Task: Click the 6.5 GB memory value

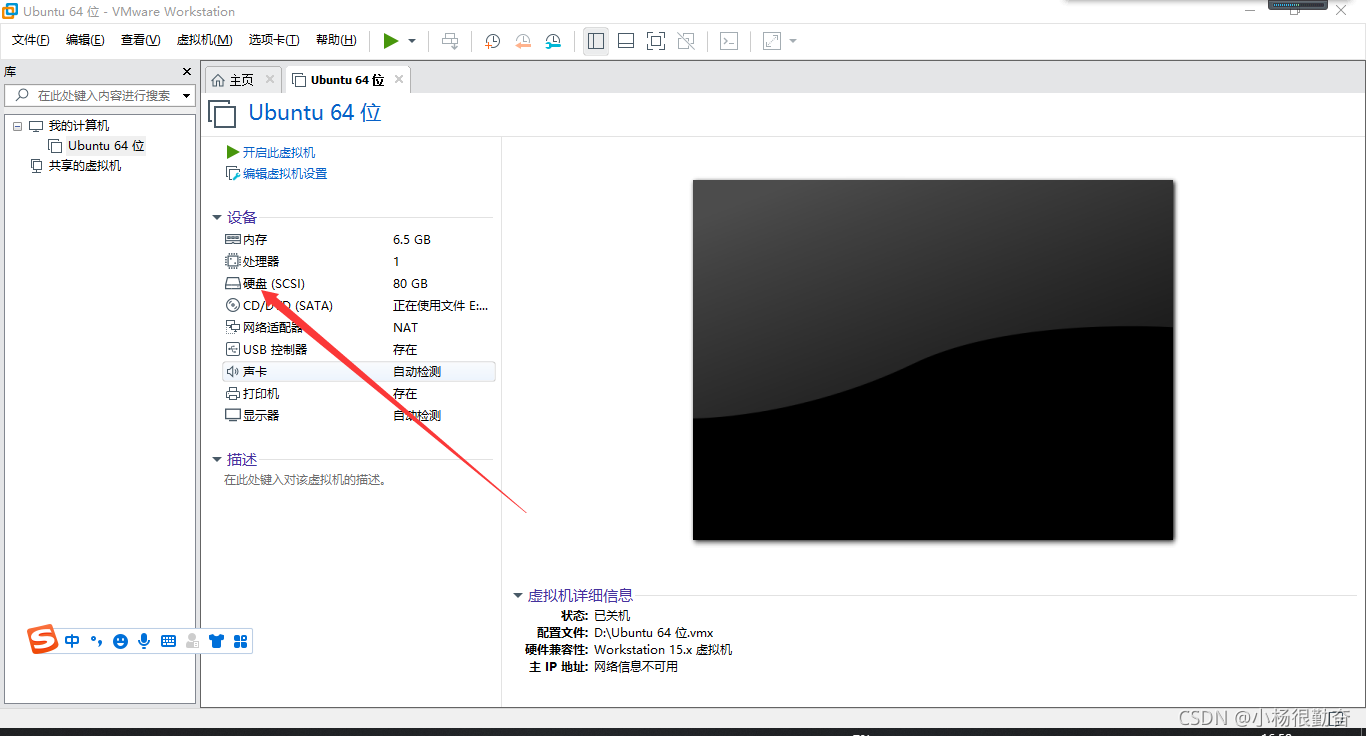Action: [x=412, y=240]
